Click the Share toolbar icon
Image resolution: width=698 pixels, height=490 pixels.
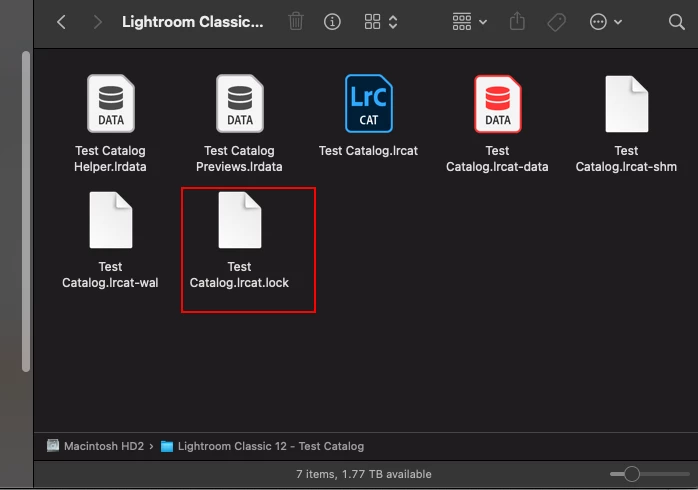click(x=517, y=21)
